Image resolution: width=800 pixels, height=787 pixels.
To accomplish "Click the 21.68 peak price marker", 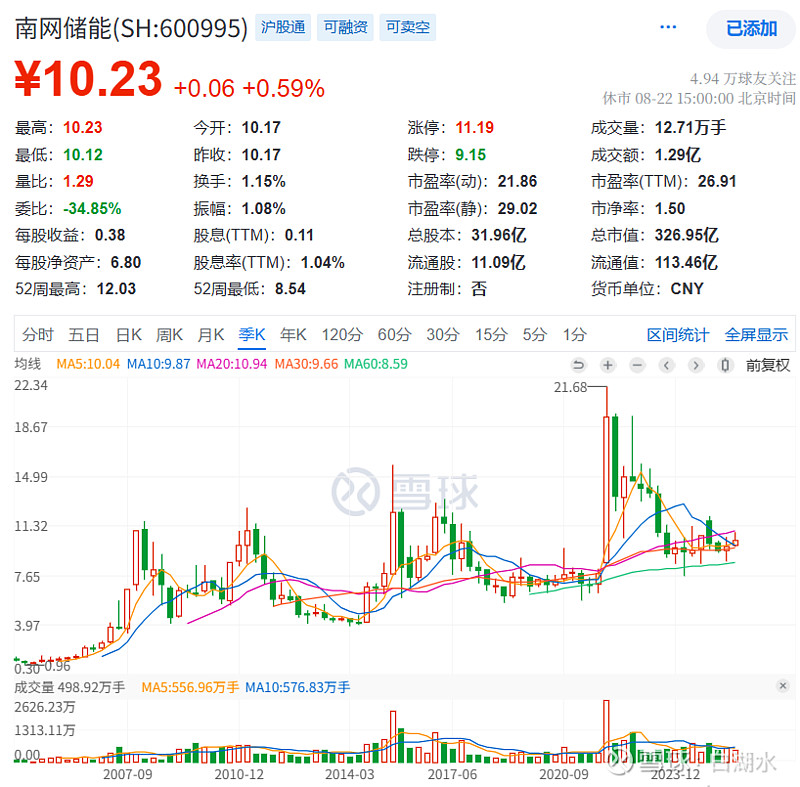I will [570, 388].
